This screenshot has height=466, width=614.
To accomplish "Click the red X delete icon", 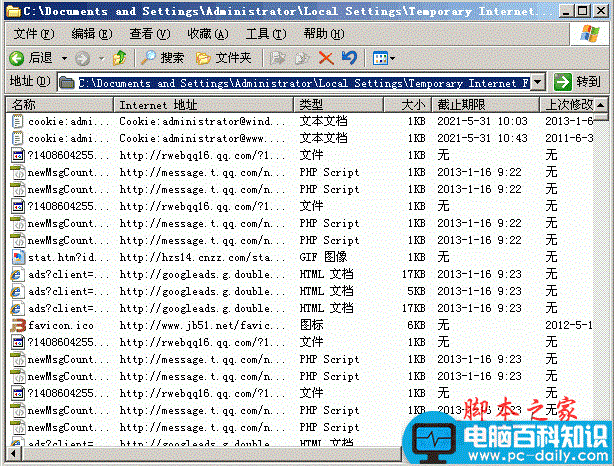I will 326,58.
